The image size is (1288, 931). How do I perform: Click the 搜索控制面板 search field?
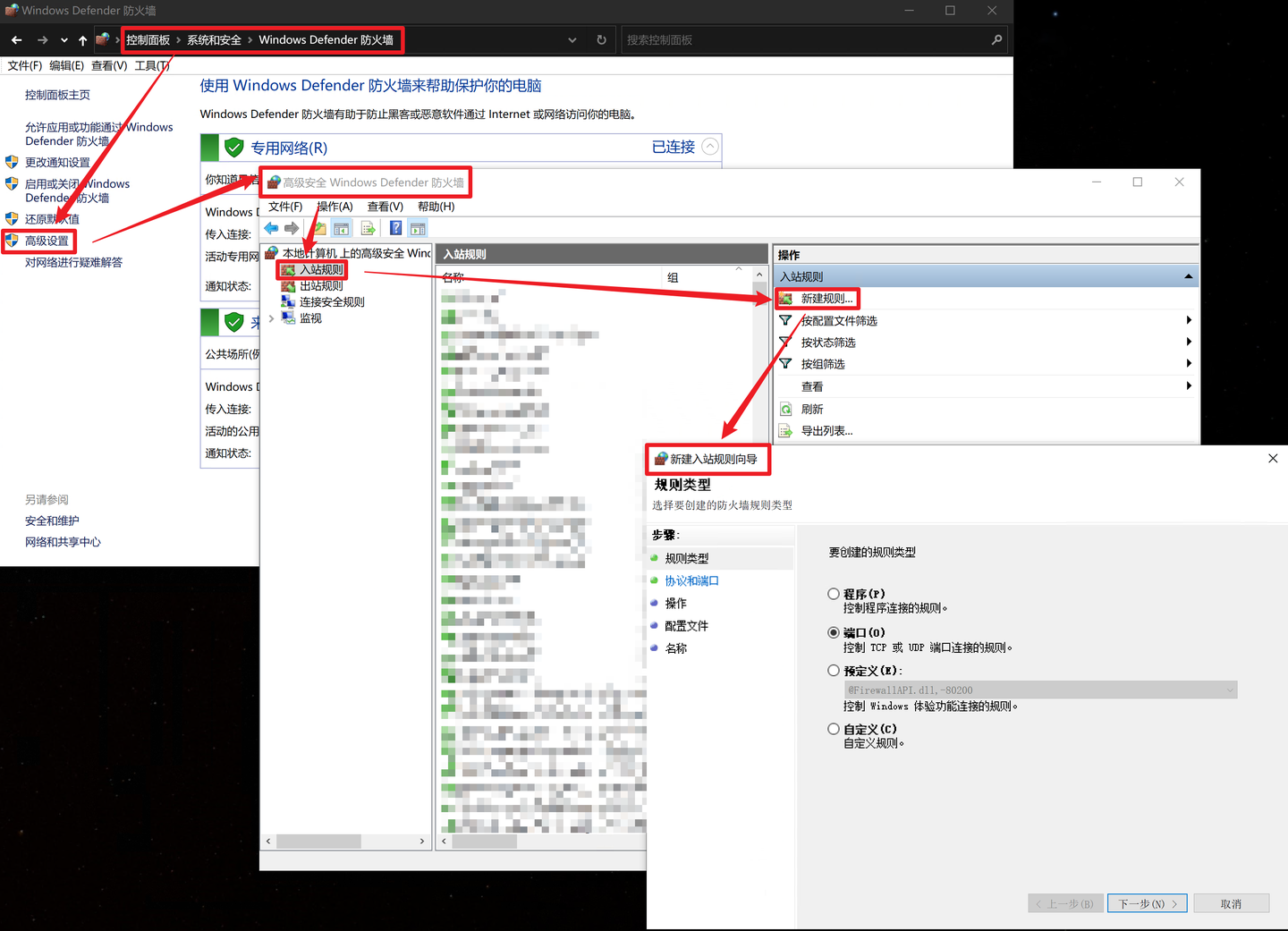805,40
